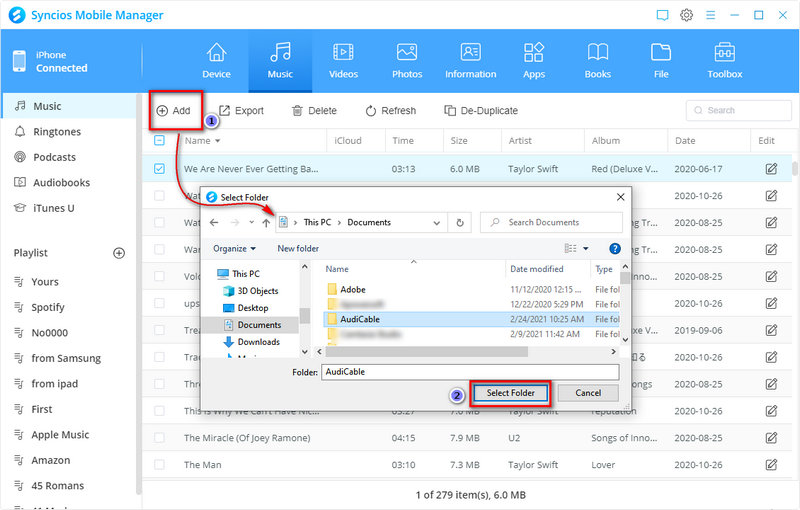Viewport: 800px width, 510px height.
Task: Expand the address bar path dropdown
Action: click(437, 223)
